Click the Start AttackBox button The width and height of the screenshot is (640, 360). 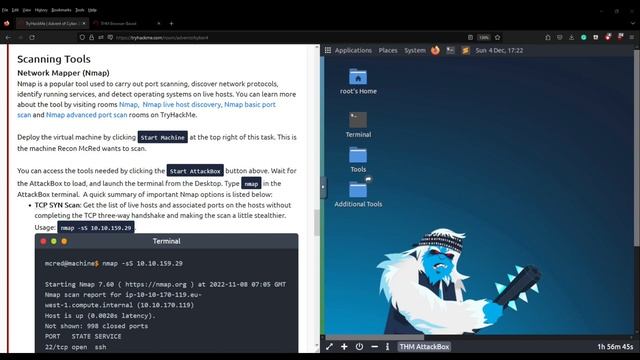click(x=195, y=171)
